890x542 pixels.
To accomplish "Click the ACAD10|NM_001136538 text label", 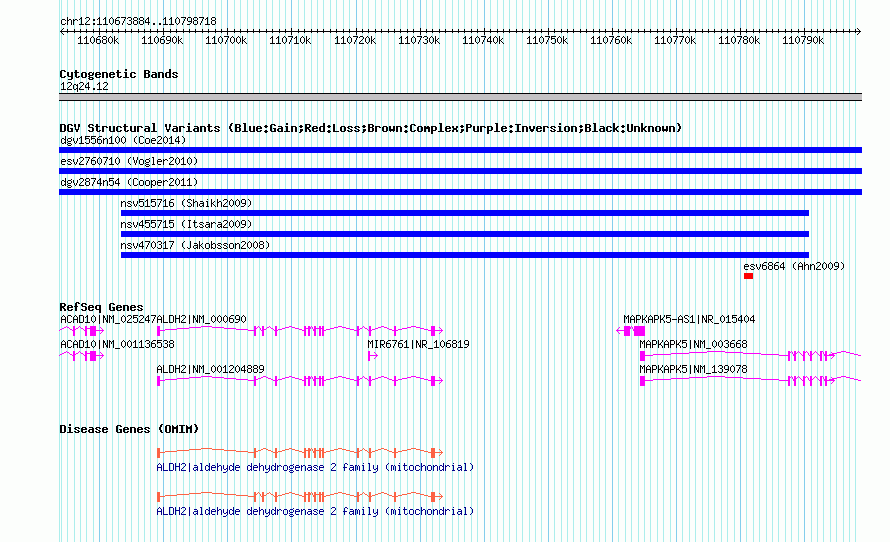I will (117, 344).
